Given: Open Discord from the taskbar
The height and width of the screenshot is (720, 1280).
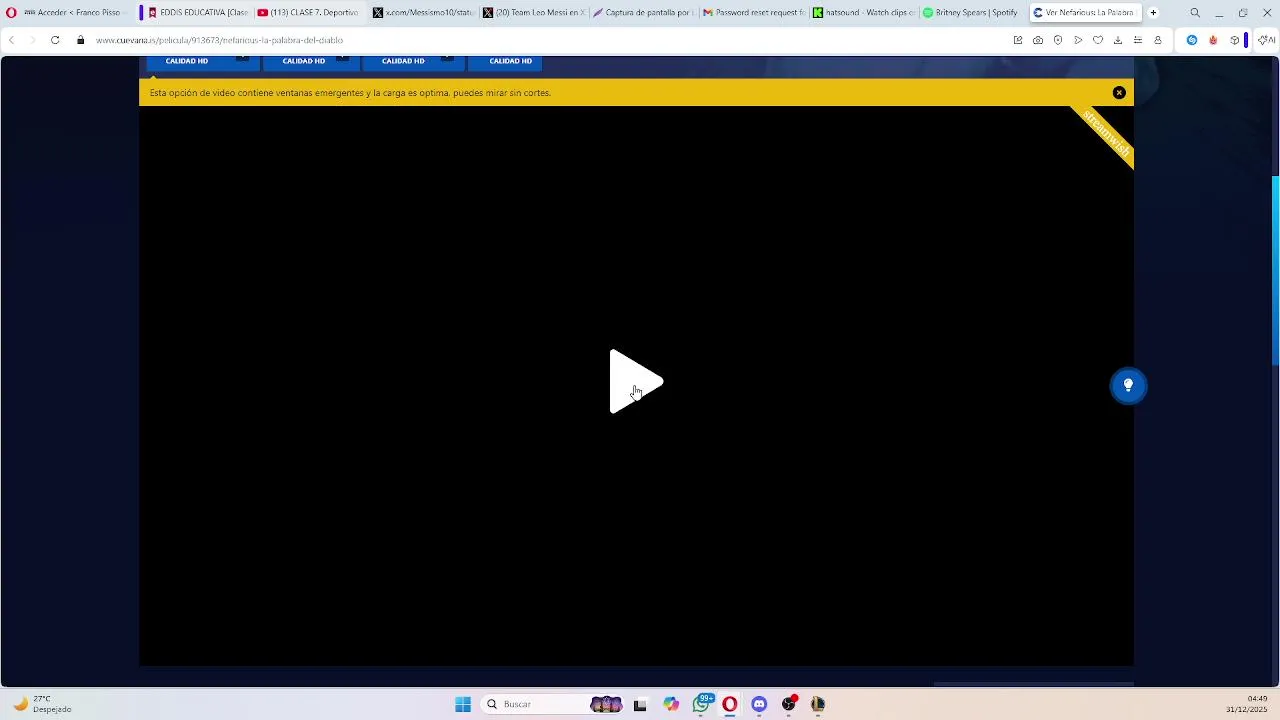Looking at the screenshot, I should 759,704.
